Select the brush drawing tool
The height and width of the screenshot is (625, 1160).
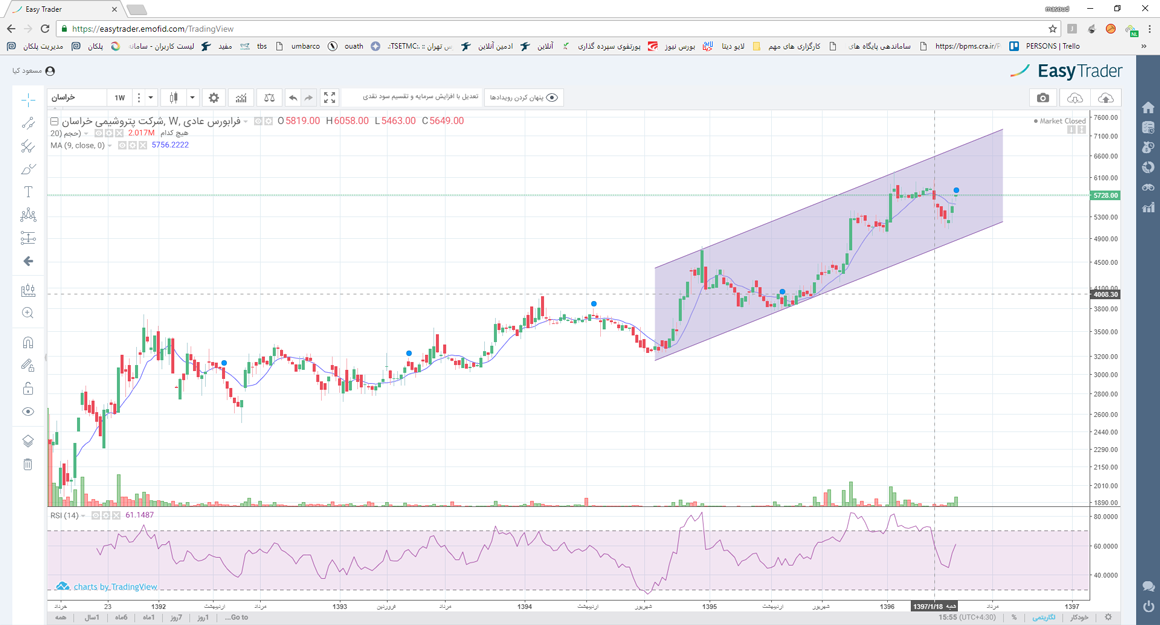click(28, 169)
